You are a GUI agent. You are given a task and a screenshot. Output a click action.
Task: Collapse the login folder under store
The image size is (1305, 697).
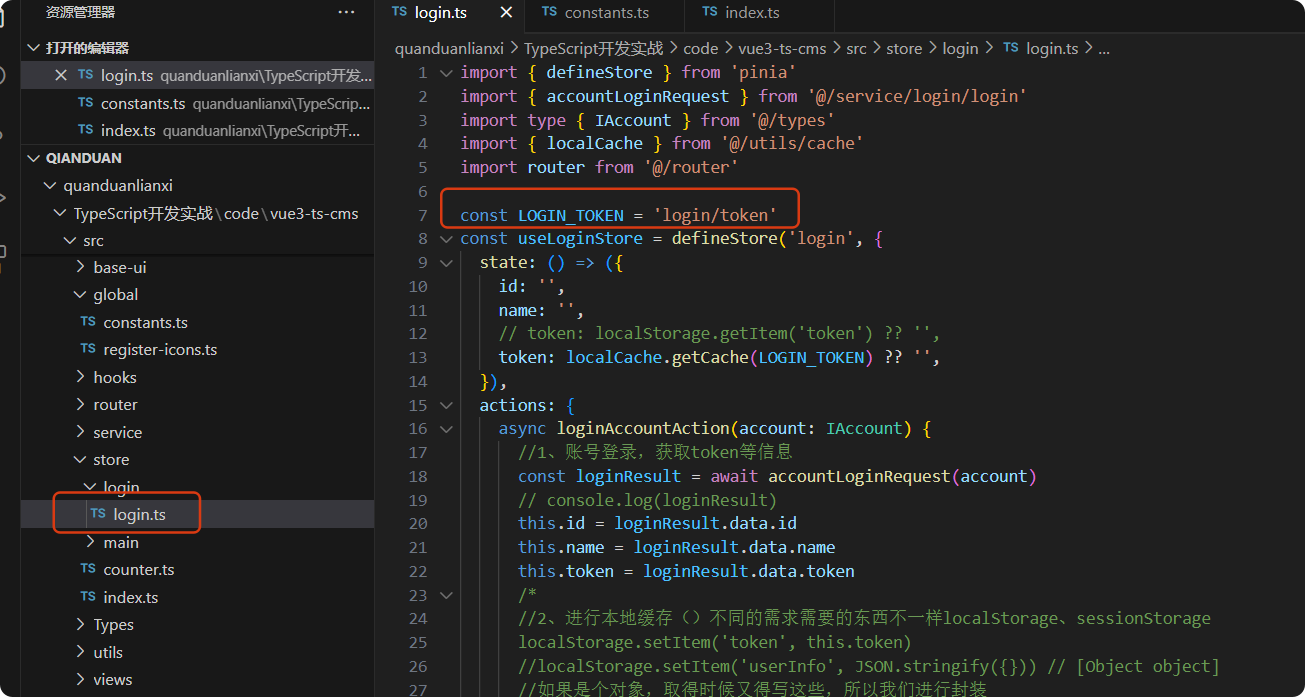pyautogui.click(x=91, y=487)
